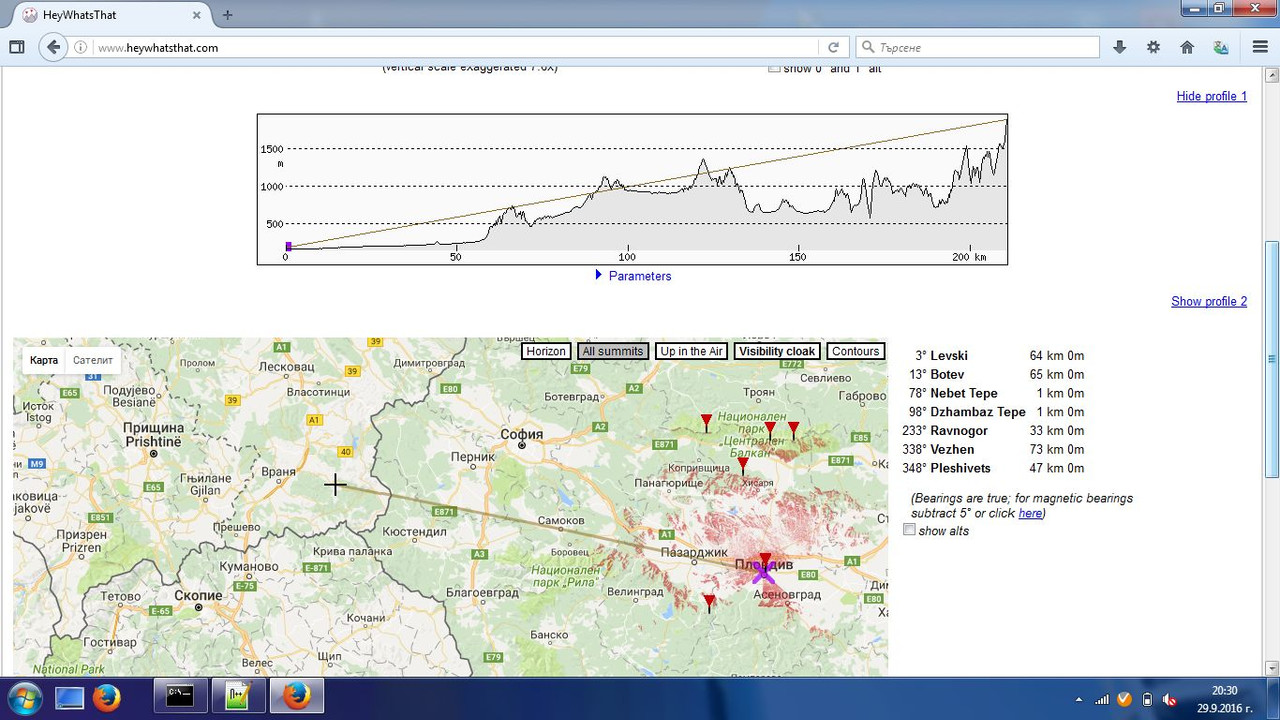This screenshot has height=720, width=1280.
Task: Switch map to Сателит view
Action: click(x=93, y=360)
